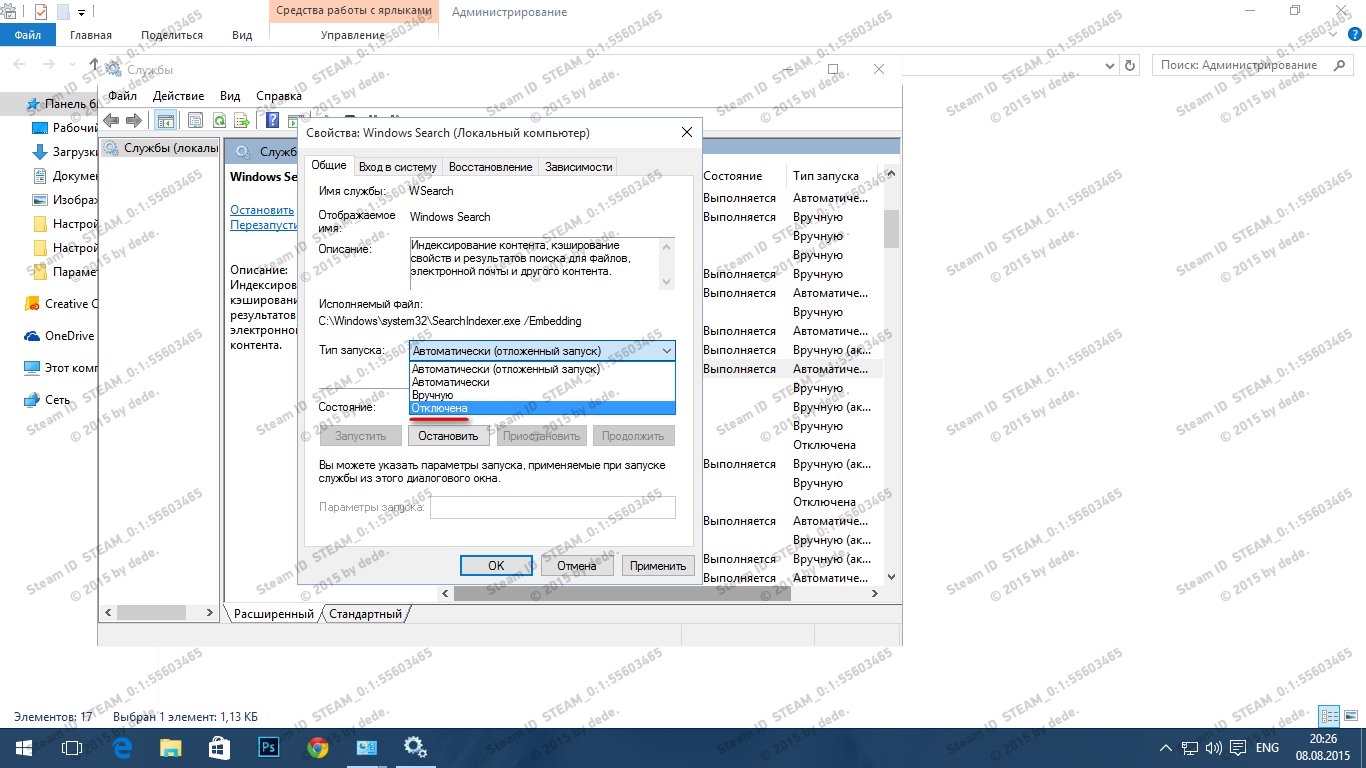Open the 'Поделиться' ribbon tab in Explorer

(172, 35)
